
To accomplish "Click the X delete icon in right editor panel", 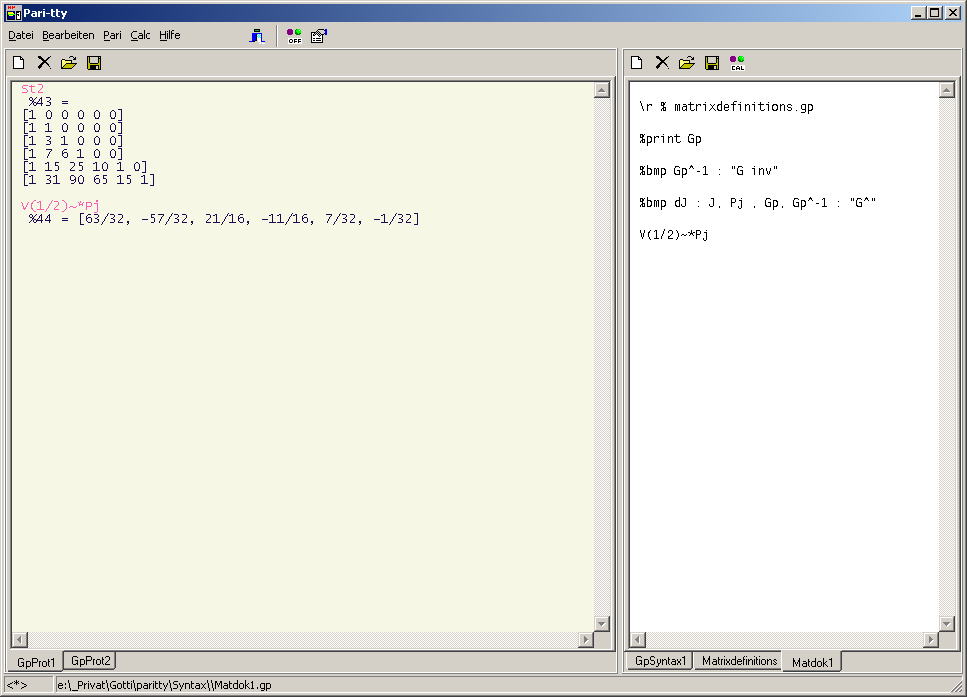I will [x=661, y=63].
